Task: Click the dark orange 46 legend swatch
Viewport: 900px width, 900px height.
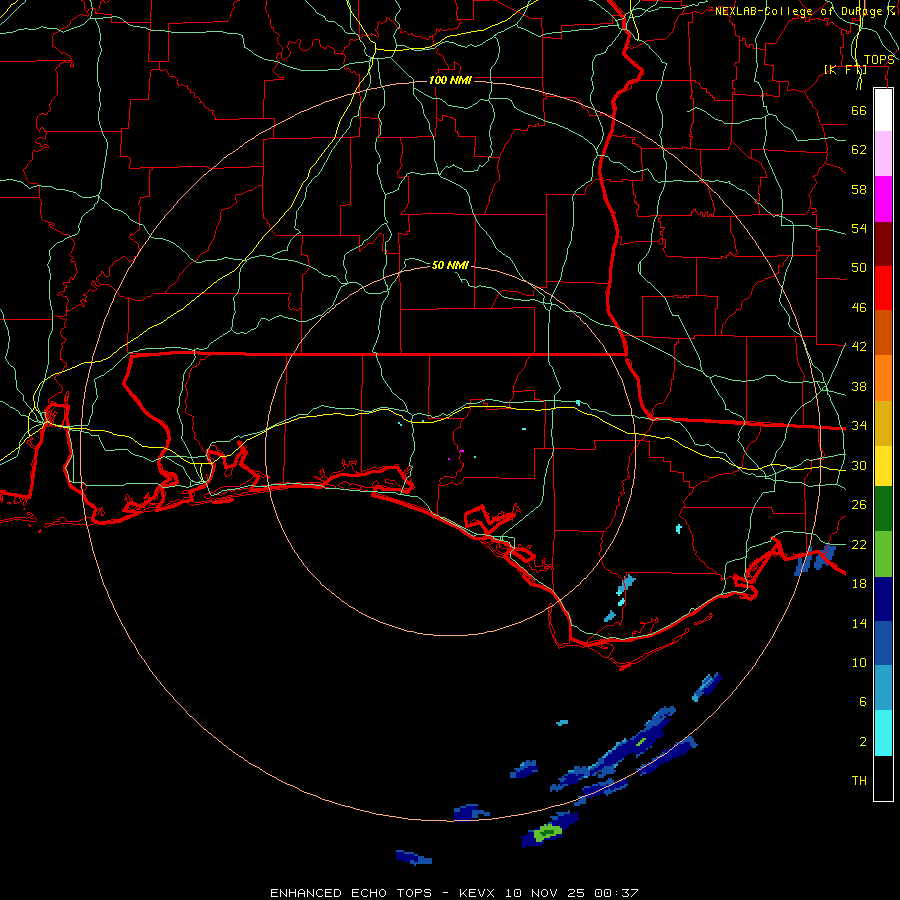Action: 883,332
